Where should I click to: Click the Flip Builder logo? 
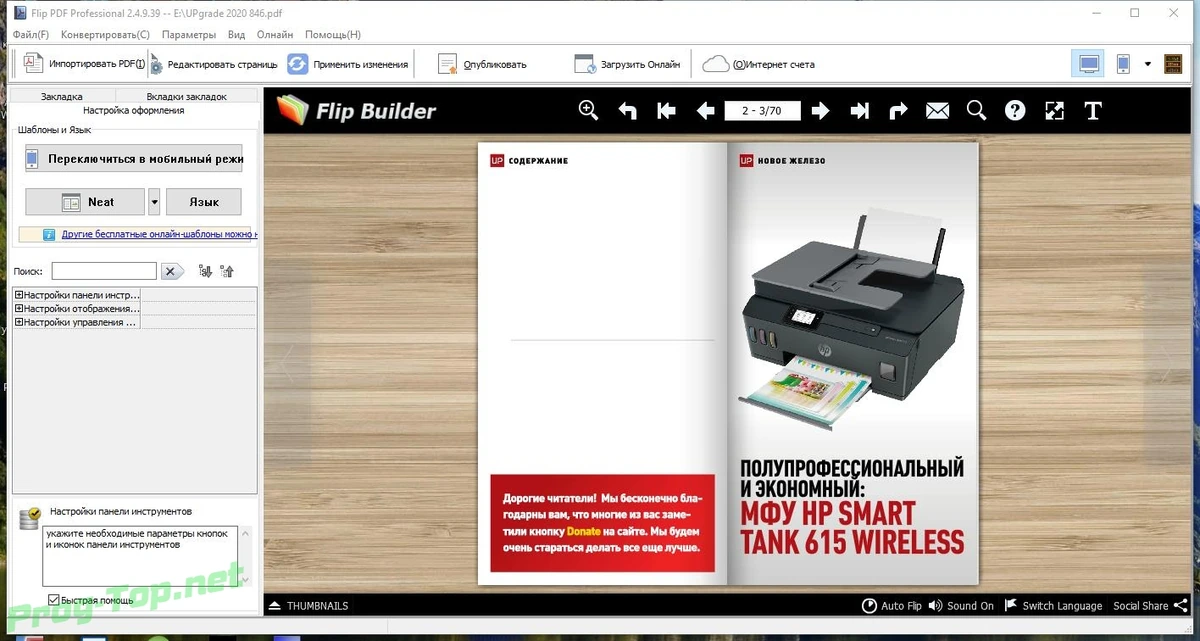click(x=357, y=110)
